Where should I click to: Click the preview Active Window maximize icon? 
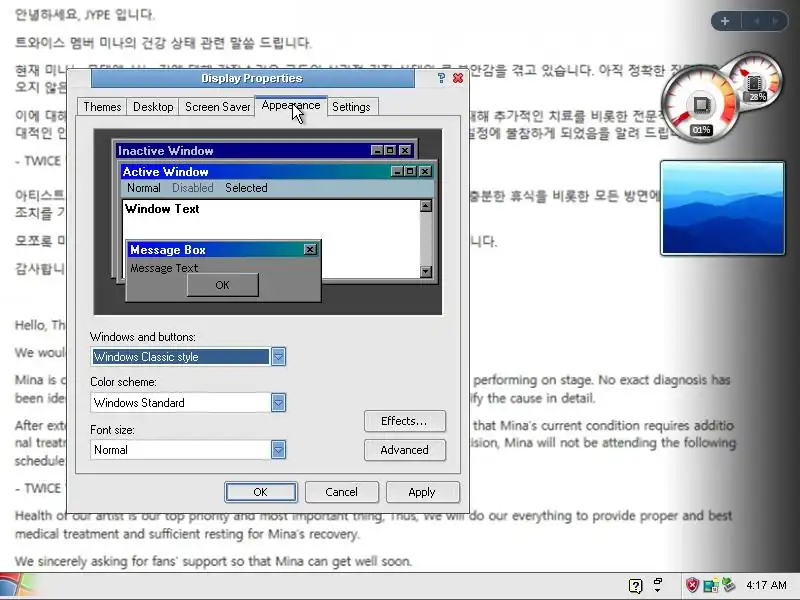[x=410, y=171]
